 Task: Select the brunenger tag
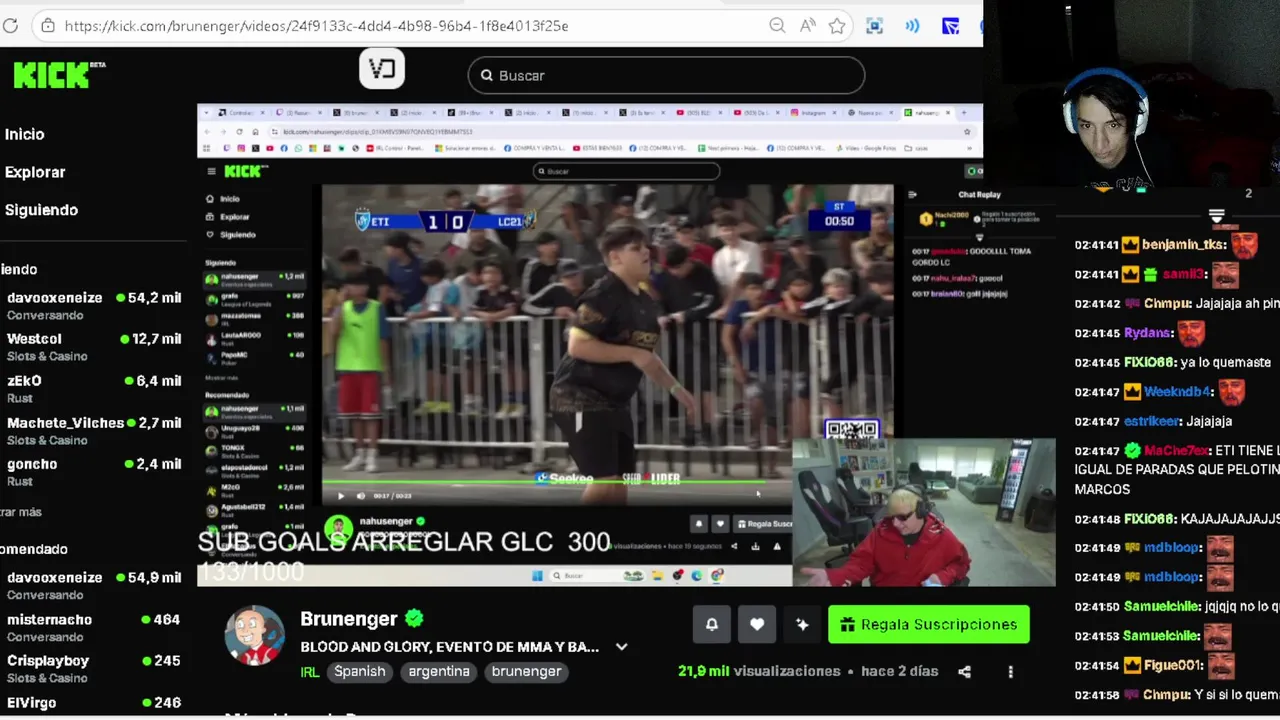(526, 671)
